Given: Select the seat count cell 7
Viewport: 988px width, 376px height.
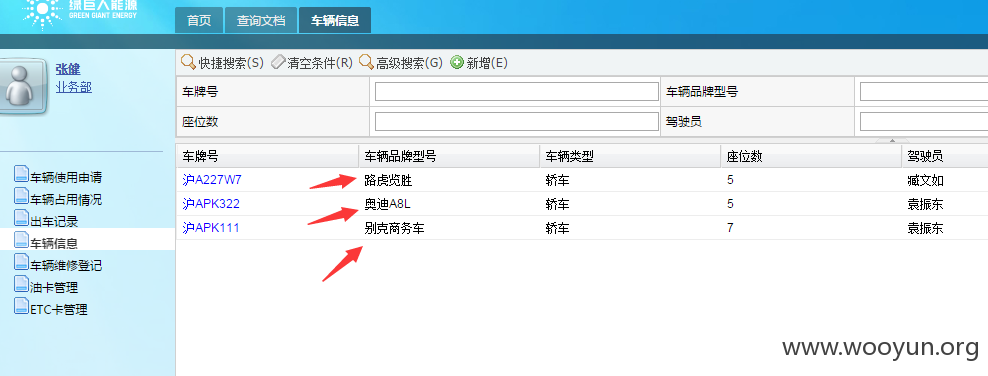Looking at the screenshot, I should coord(730,228).
